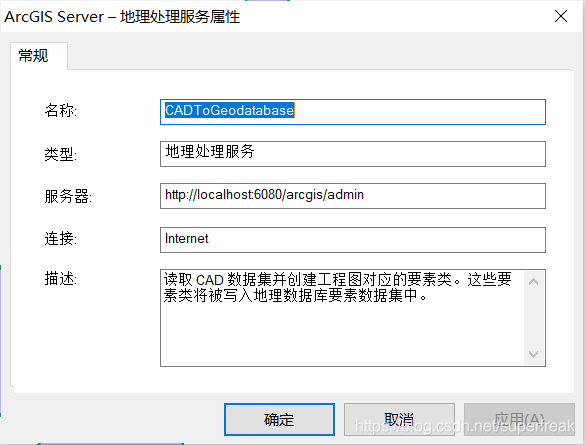Confirm with the 确定 button
585x445 pixels.
279,420
